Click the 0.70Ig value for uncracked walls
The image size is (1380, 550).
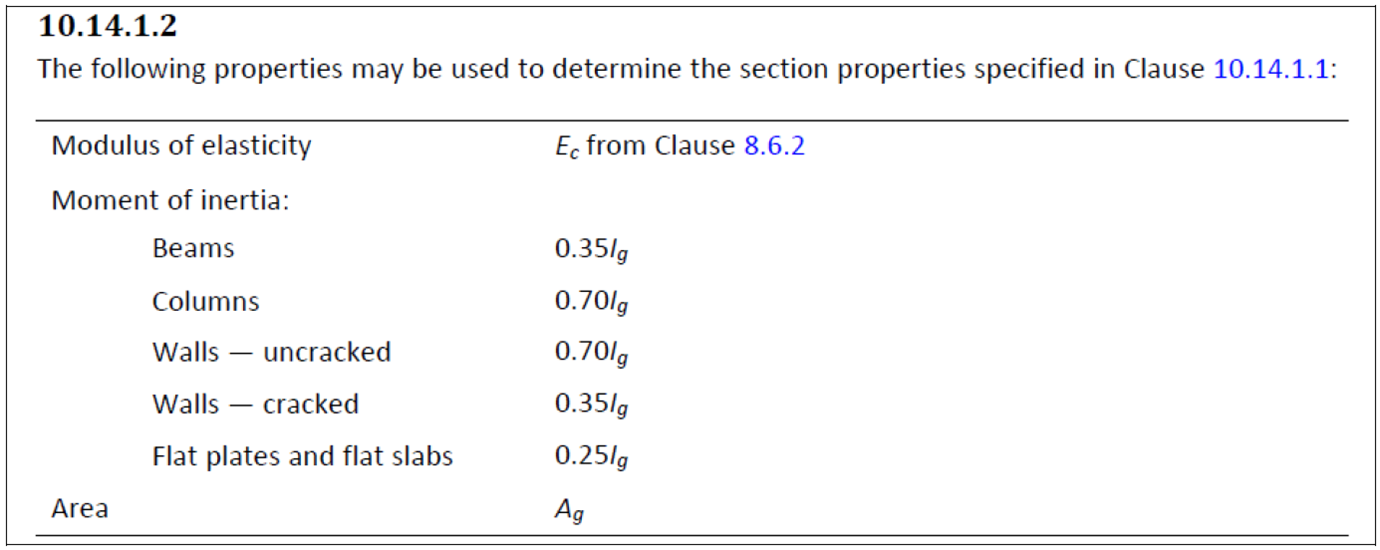591,354
